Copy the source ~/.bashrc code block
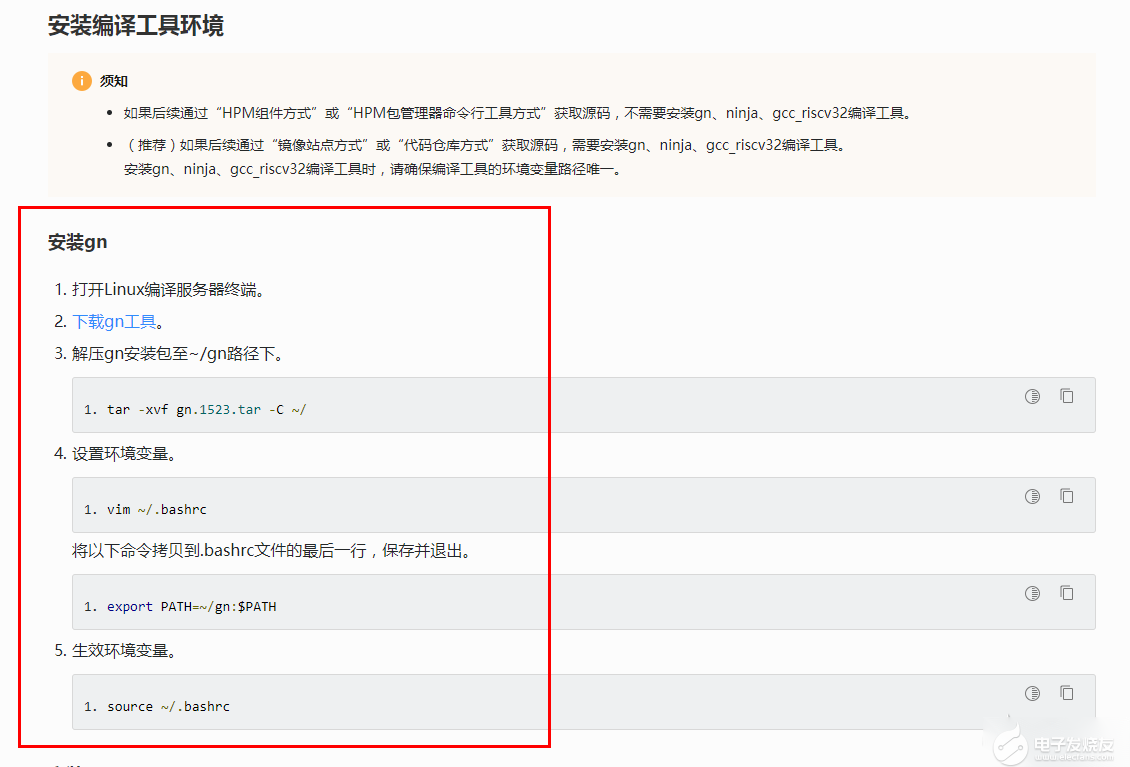The height and width of the screenshot is (767, 1130). (x=1067, y=693)
